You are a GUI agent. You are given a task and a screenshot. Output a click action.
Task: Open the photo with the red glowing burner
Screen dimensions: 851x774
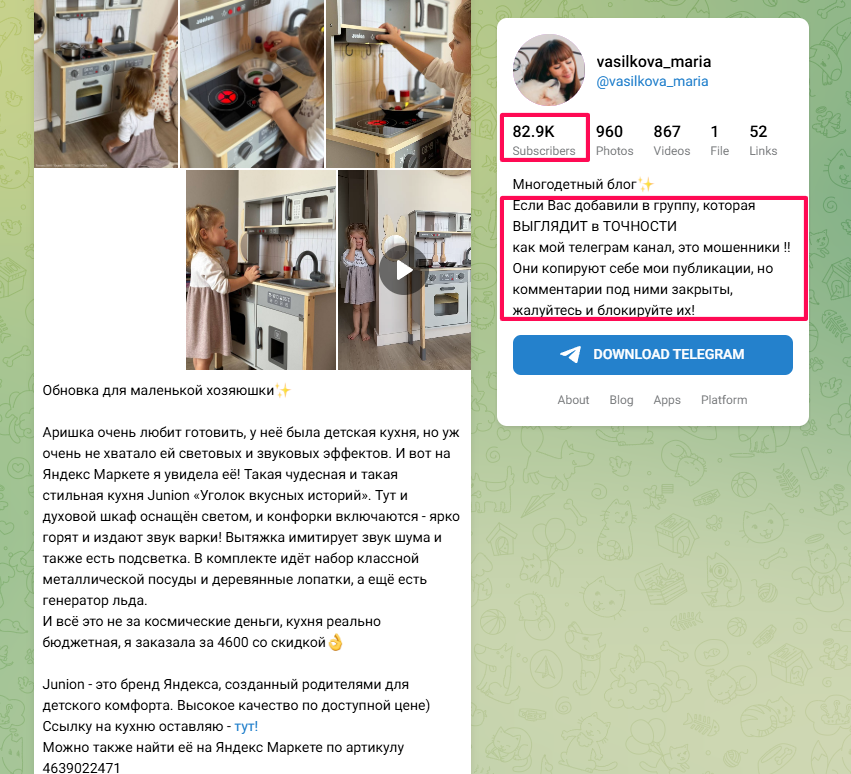click(252, 84)
